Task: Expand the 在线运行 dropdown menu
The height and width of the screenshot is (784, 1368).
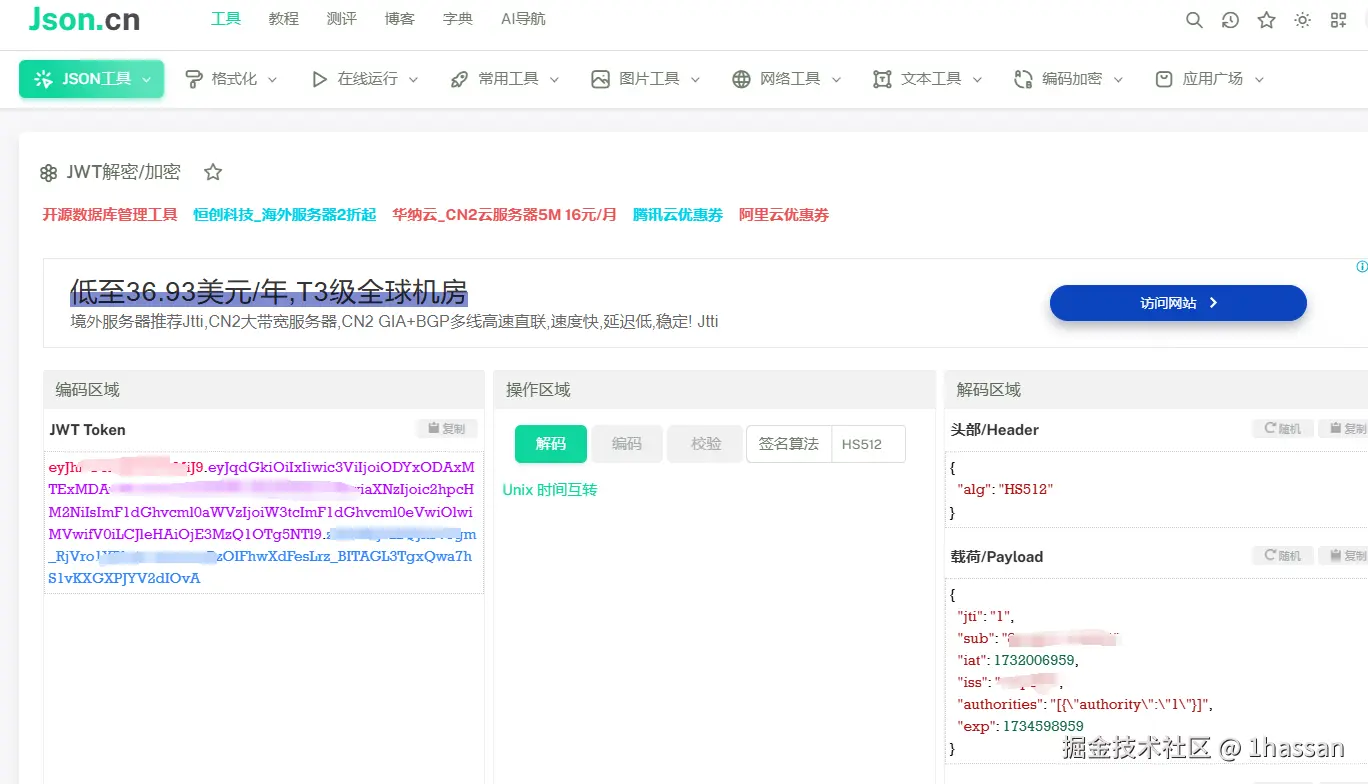Action: point(365,79)
